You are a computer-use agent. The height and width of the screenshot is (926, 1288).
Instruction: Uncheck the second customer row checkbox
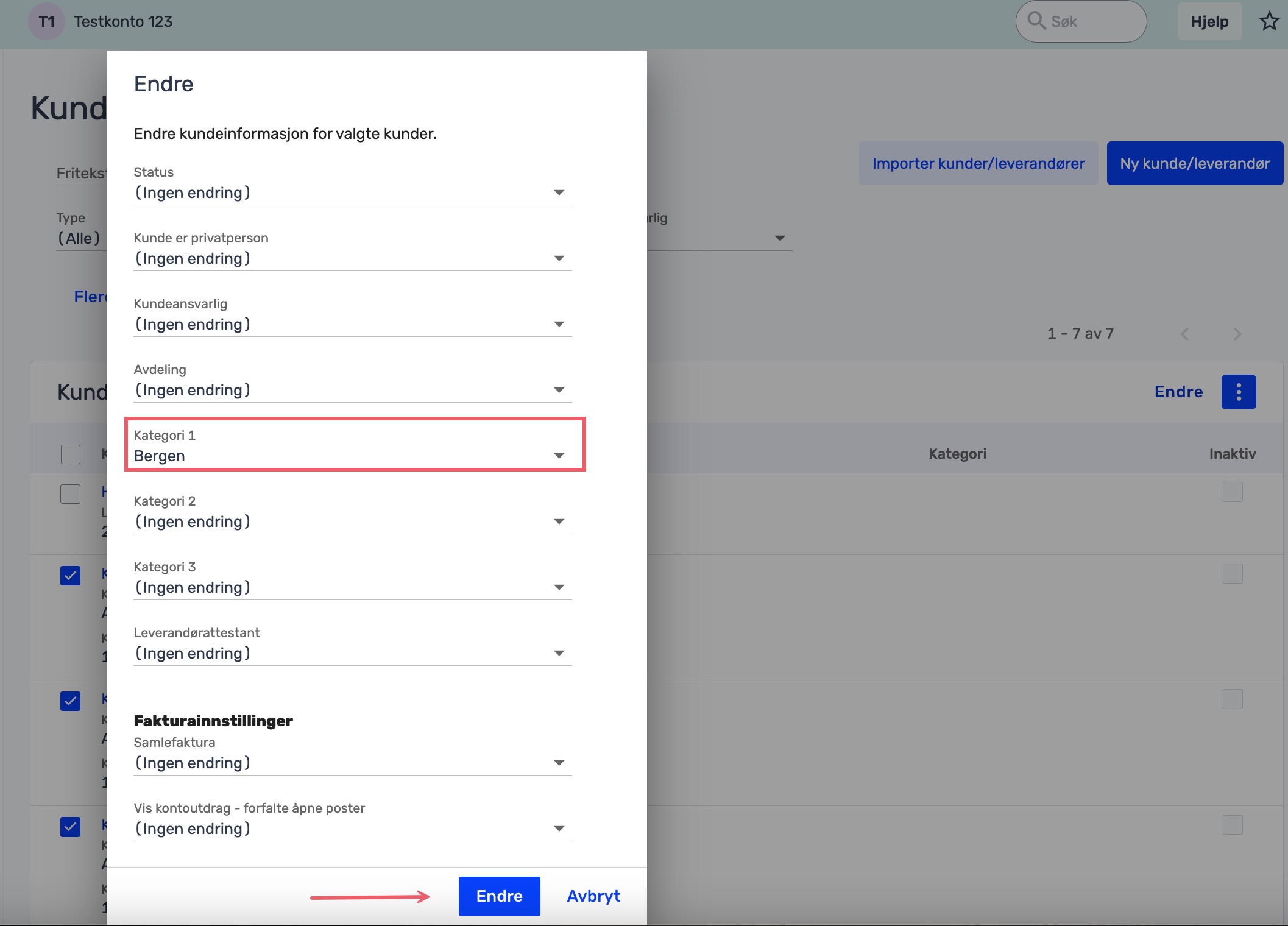[71, 575]
